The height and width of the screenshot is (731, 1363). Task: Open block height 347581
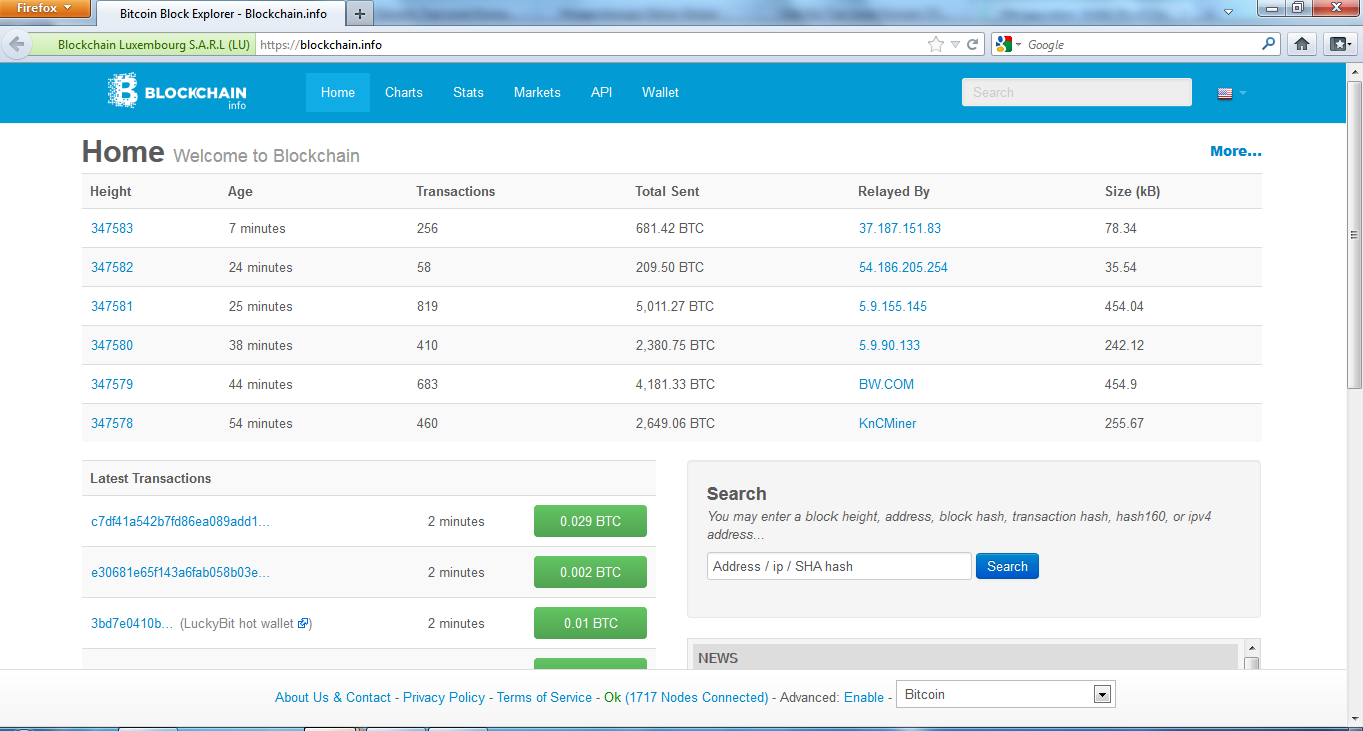click(112, 306)
